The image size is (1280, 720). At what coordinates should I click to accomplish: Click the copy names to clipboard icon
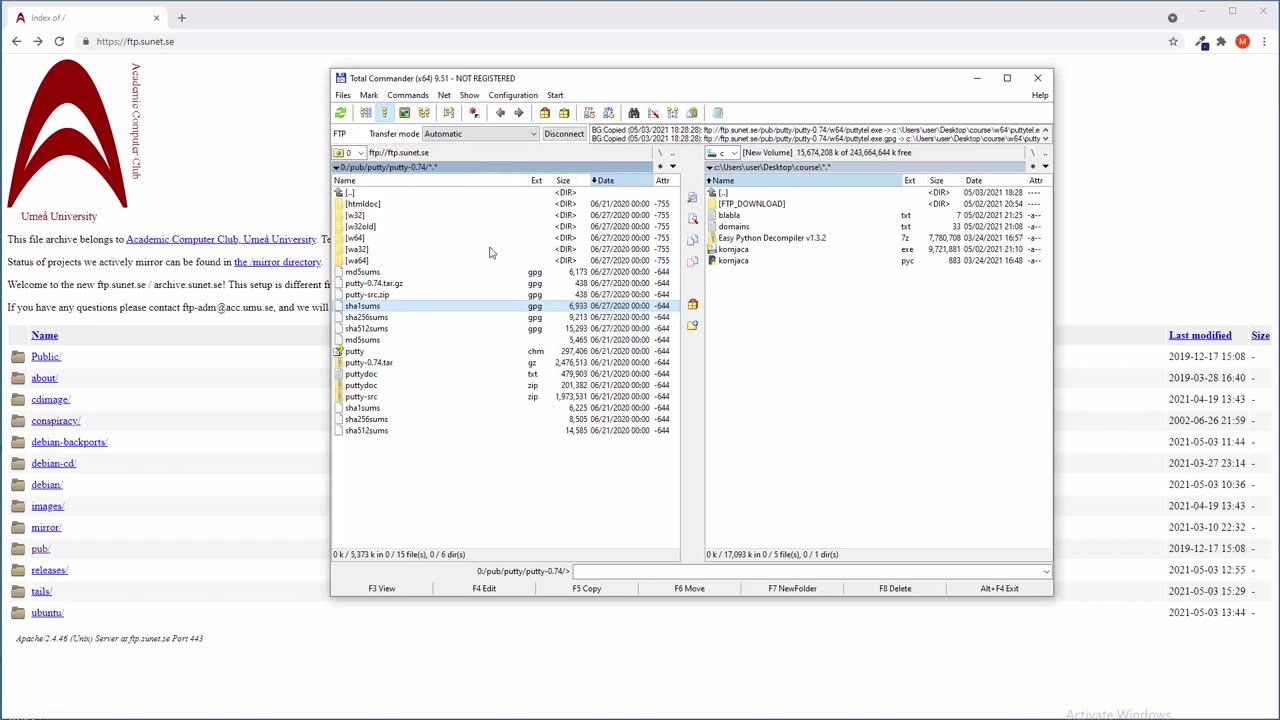[x=691, y=113]
